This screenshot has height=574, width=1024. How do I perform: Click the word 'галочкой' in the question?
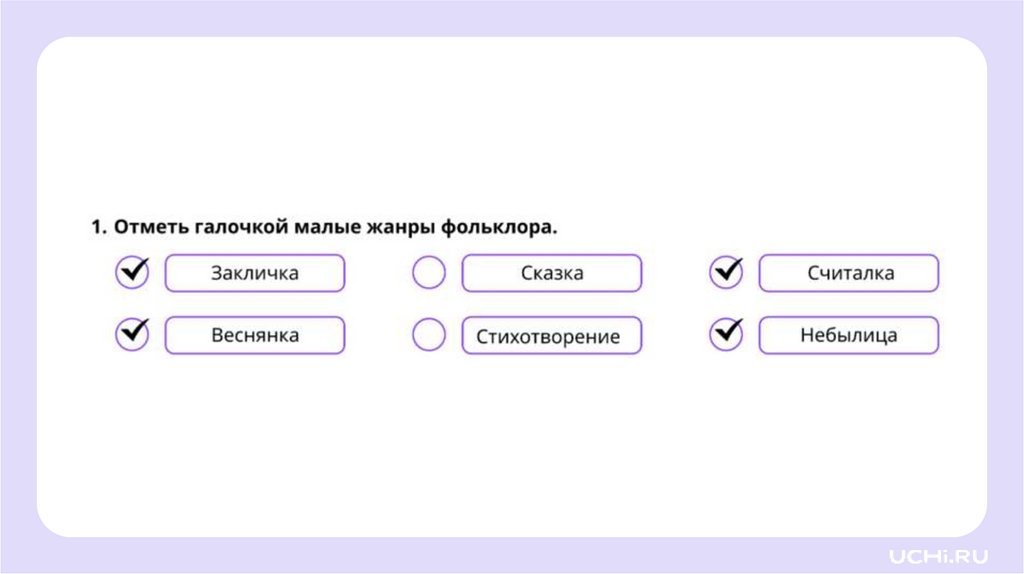click(240, 228)
